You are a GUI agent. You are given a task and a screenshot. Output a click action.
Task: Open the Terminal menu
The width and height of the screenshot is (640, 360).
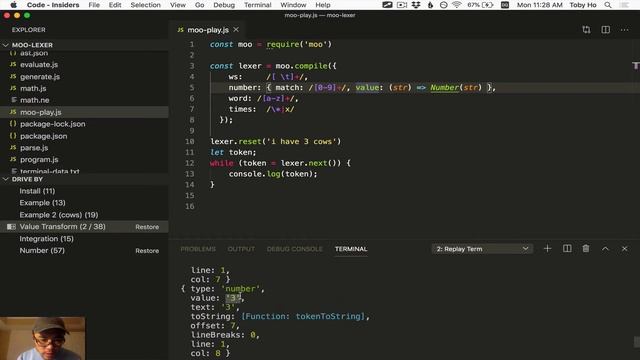258,5
